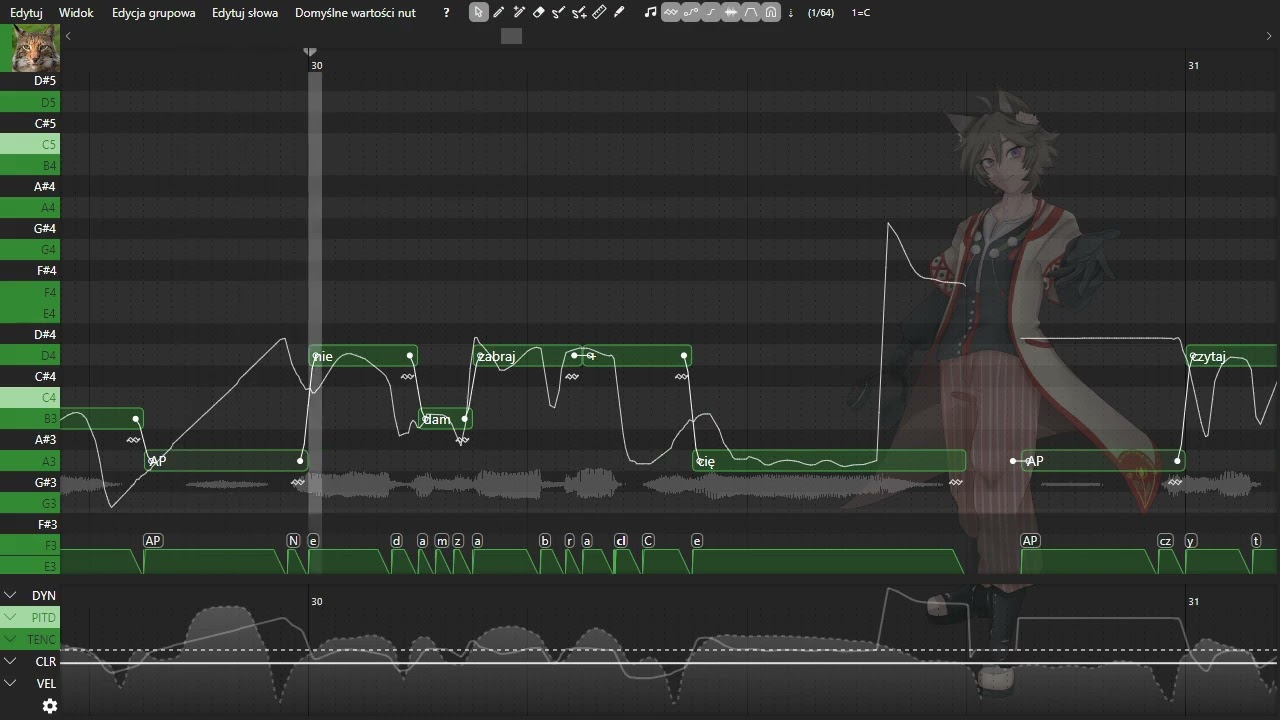Toggle phoneme envelope display button

(751, 12)
